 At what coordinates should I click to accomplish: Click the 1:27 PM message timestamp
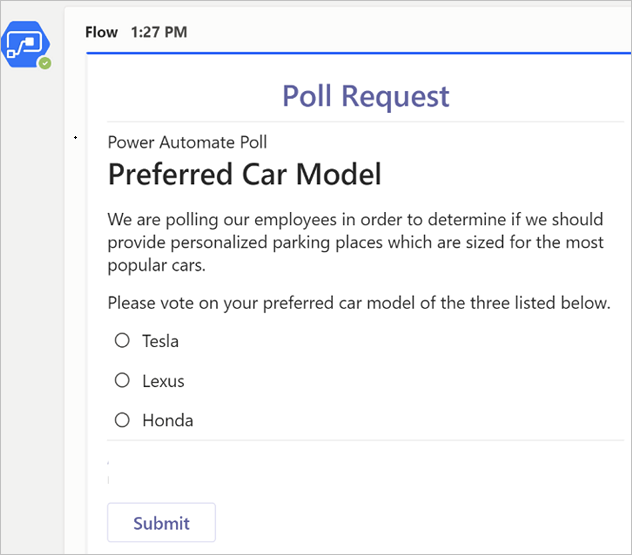(158, 32)
